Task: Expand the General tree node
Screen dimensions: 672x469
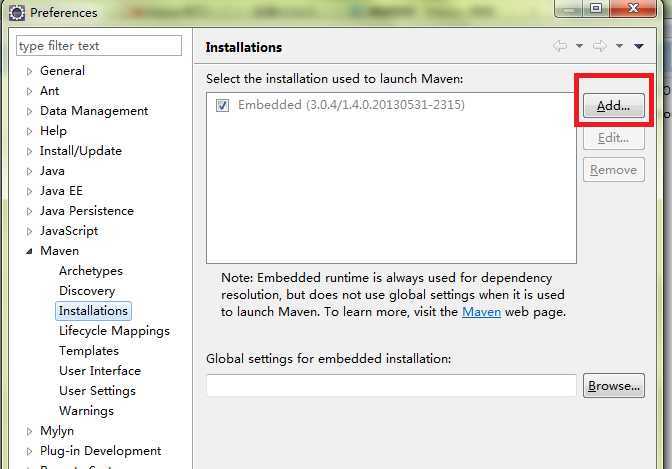Action: [29, 71]
